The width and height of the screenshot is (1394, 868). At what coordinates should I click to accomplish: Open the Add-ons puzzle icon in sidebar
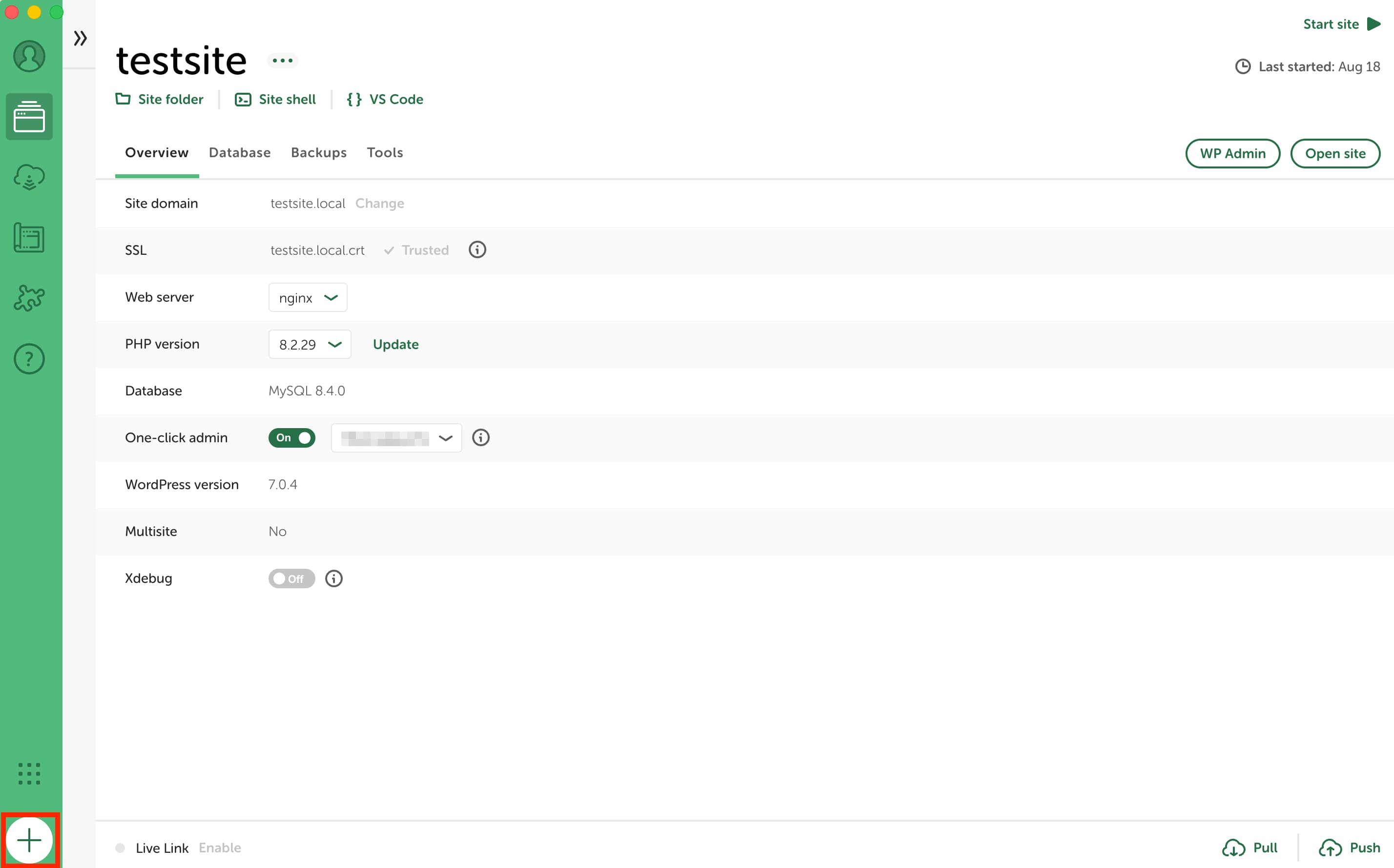29,298
